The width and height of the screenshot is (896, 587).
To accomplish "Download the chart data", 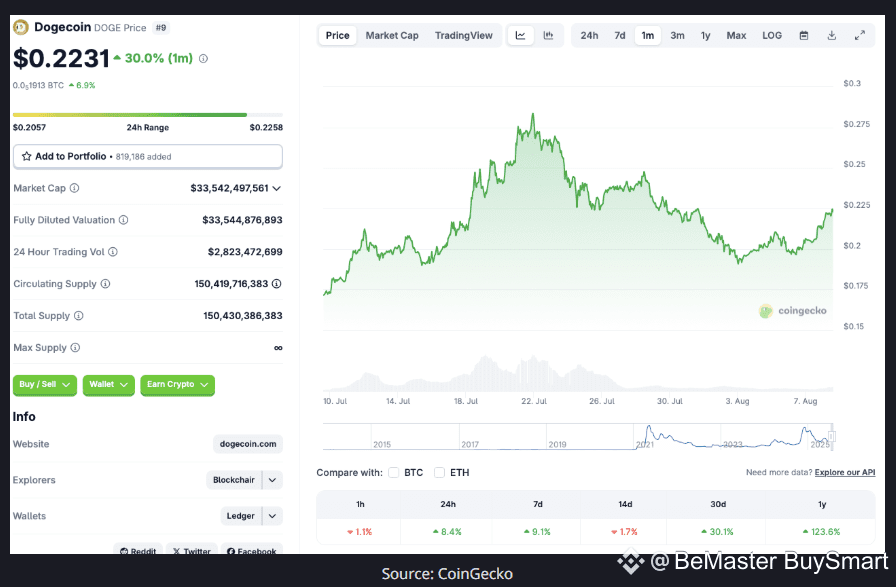I will [832, 35].
